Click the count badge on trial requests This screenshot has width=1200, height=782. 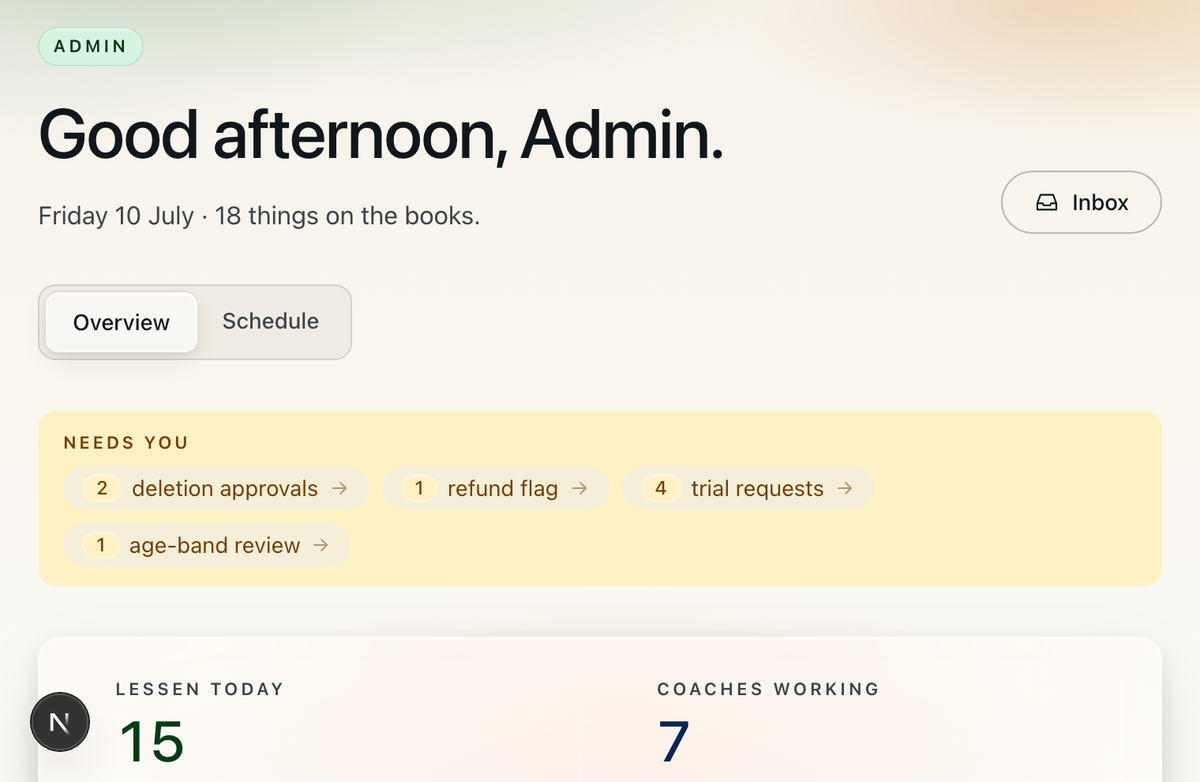click(660, 488)
